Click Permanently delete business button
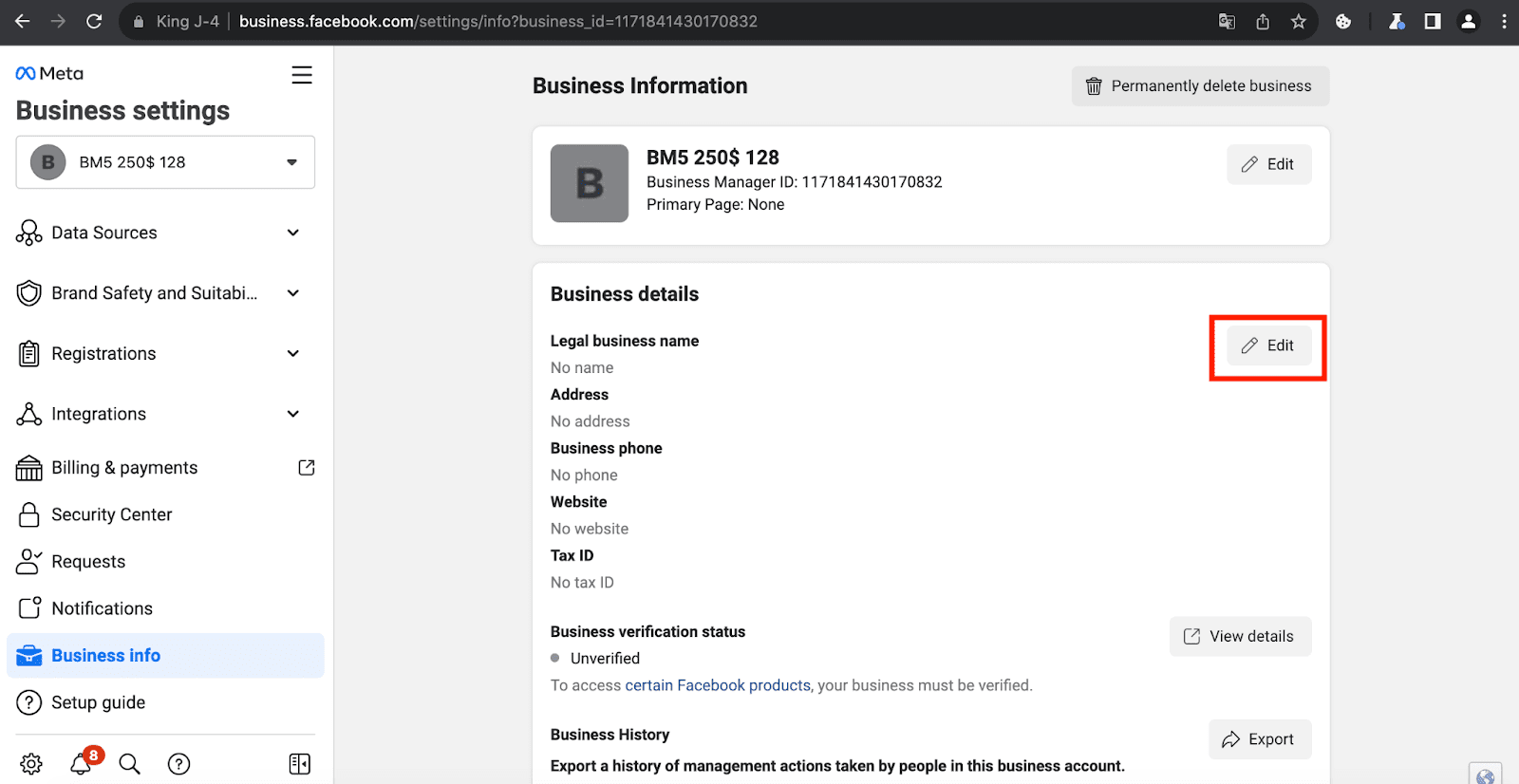Viewport: 1519px width, 784px height. [x=1200, y=86]
